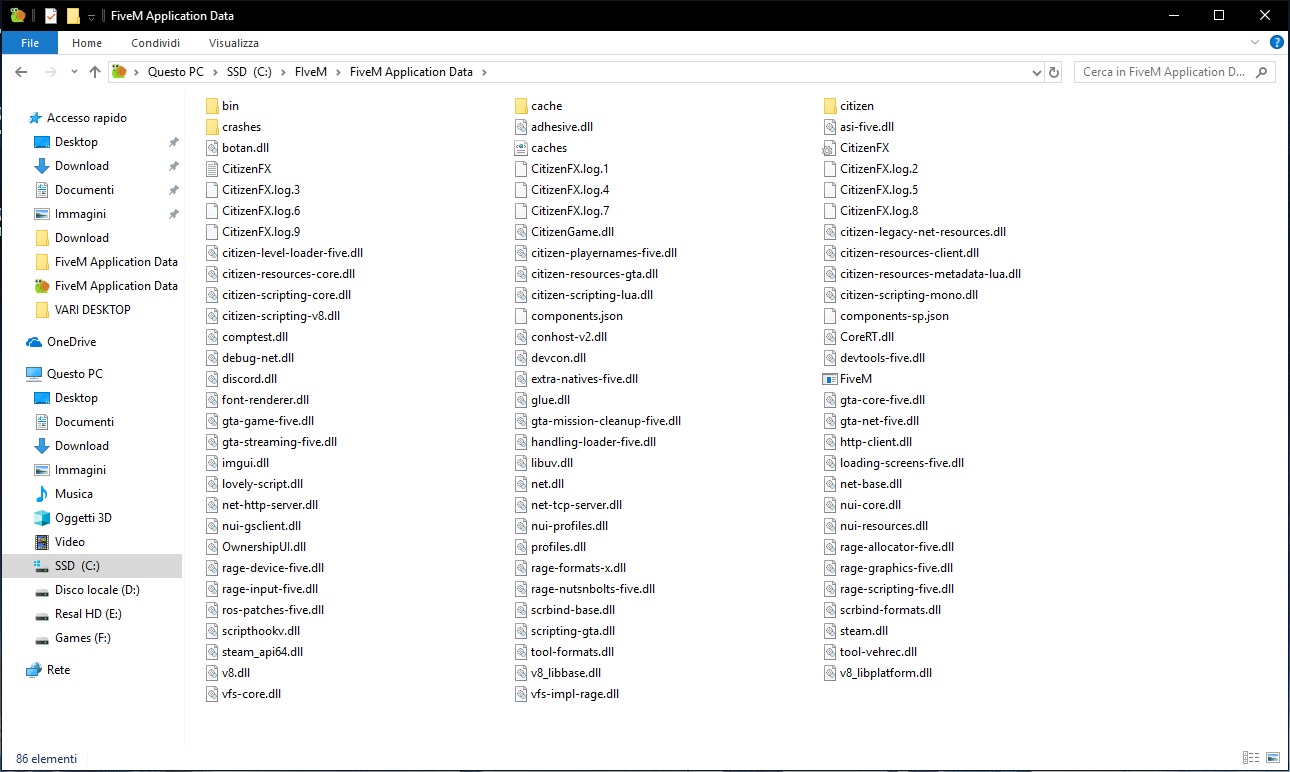The width and height of the screenshot is (1290, 772).
Task: Open the address bar history dropdown
Action: [1036, 72]
